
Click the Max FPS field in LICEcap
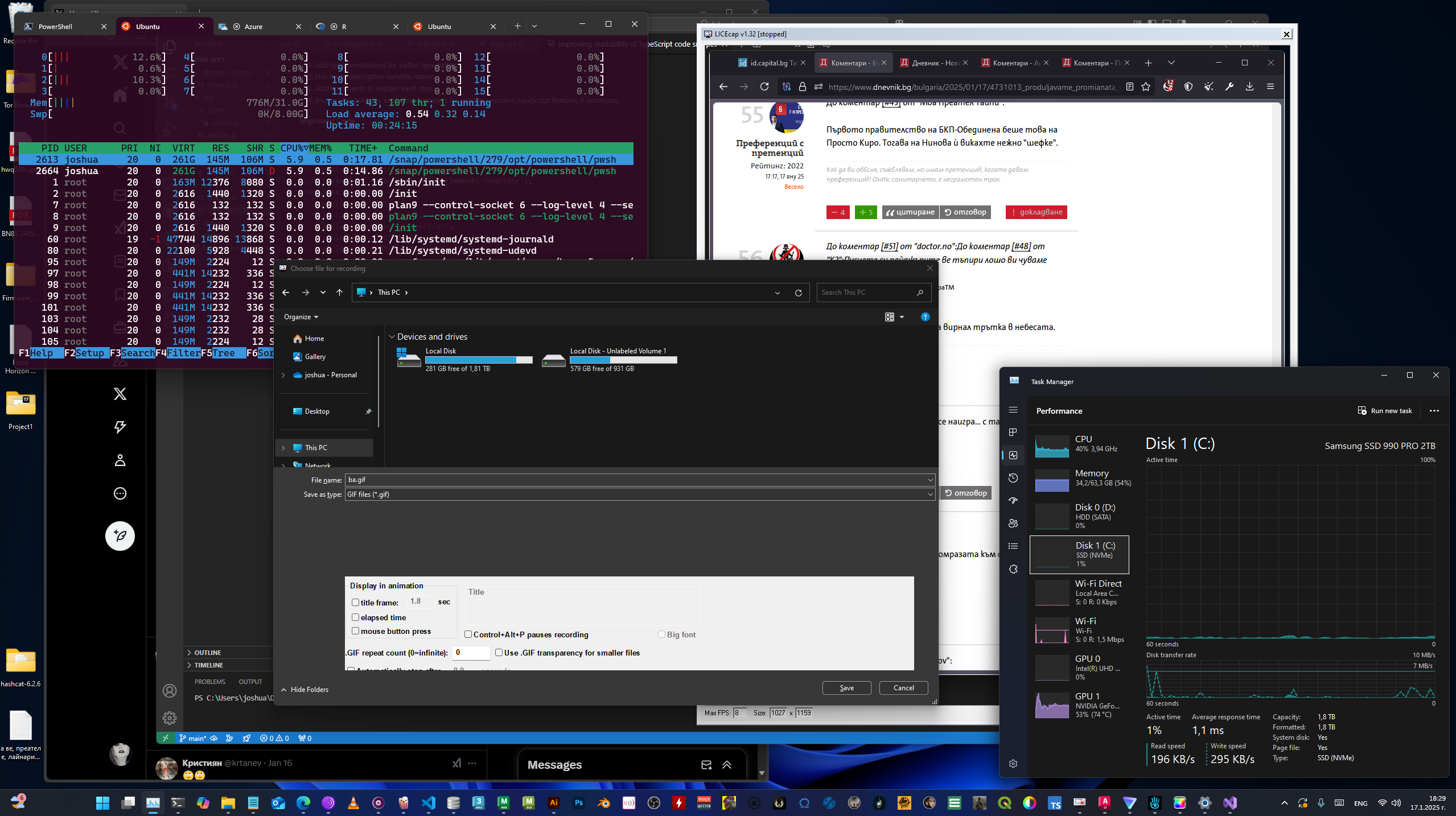[x=739, y=713]
